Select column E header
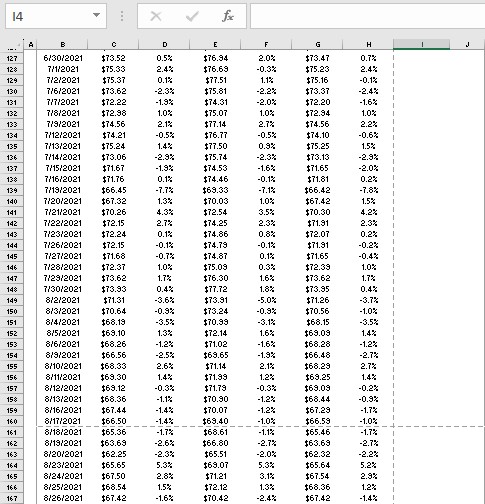 pyautogui.click(x=215, y=44)
